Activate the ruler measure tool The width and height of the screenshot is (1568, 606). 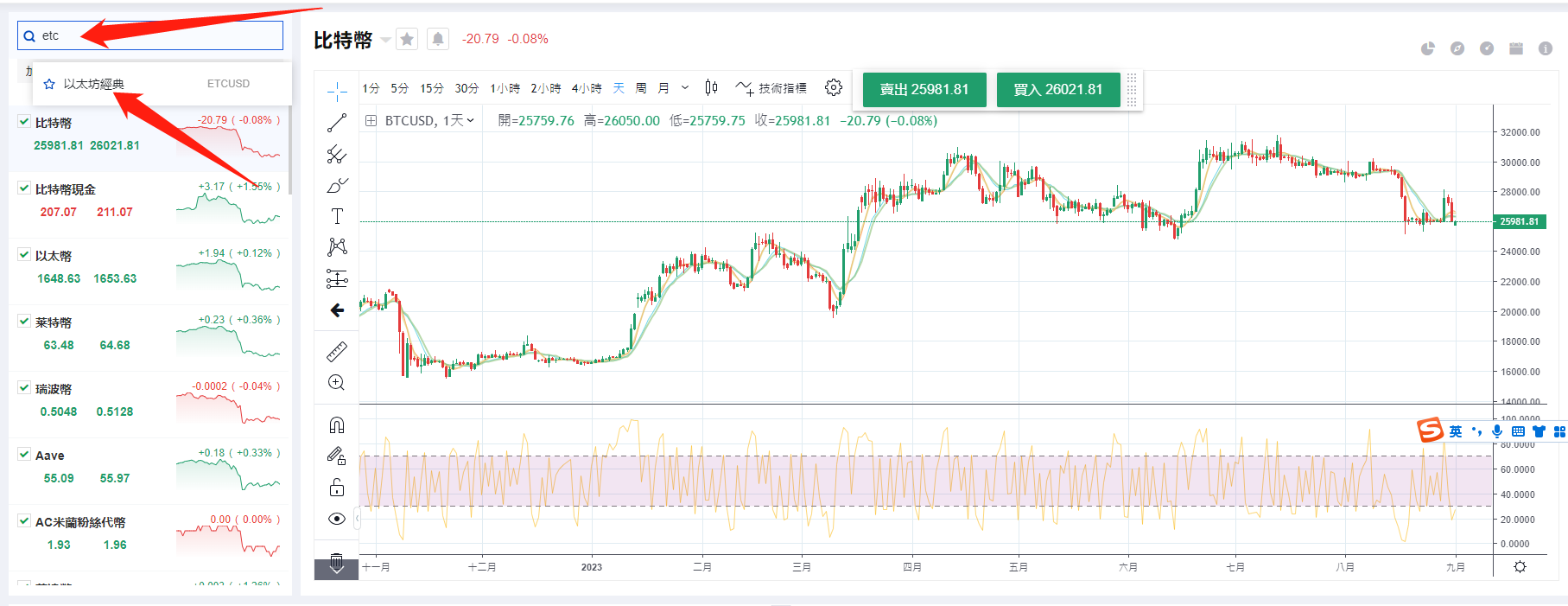(337, 351)
